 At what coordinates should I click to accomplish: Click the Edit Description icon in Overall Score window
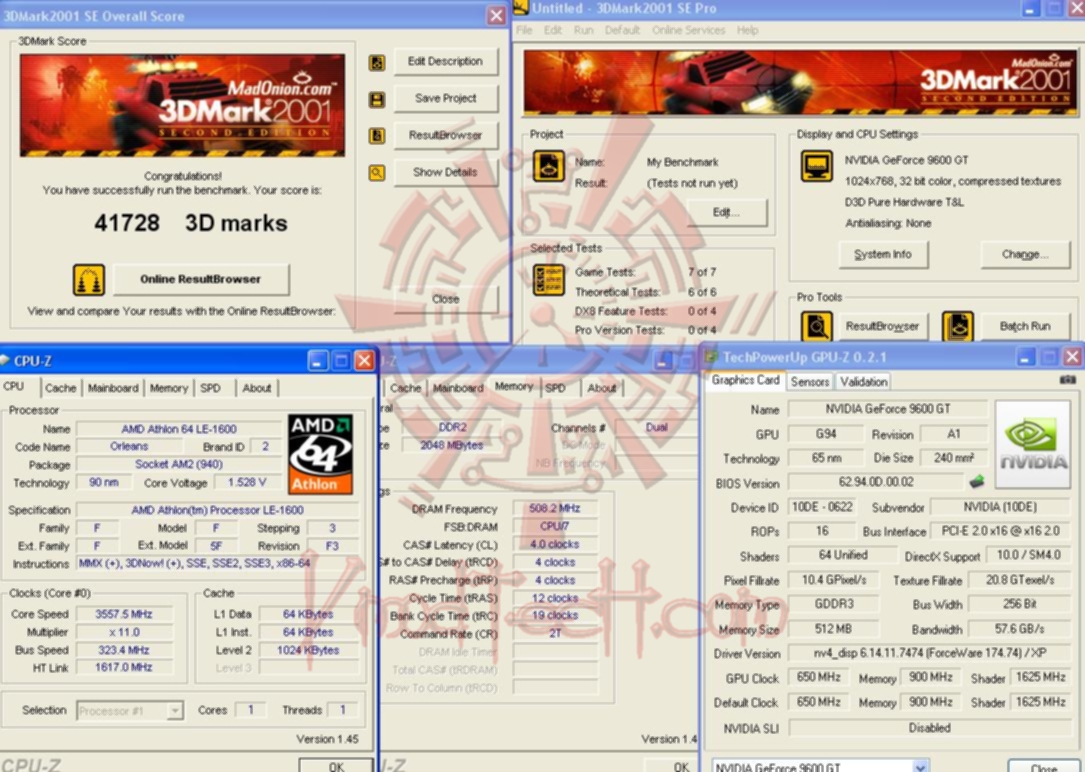pyautogui.click(x=377, y=63)
